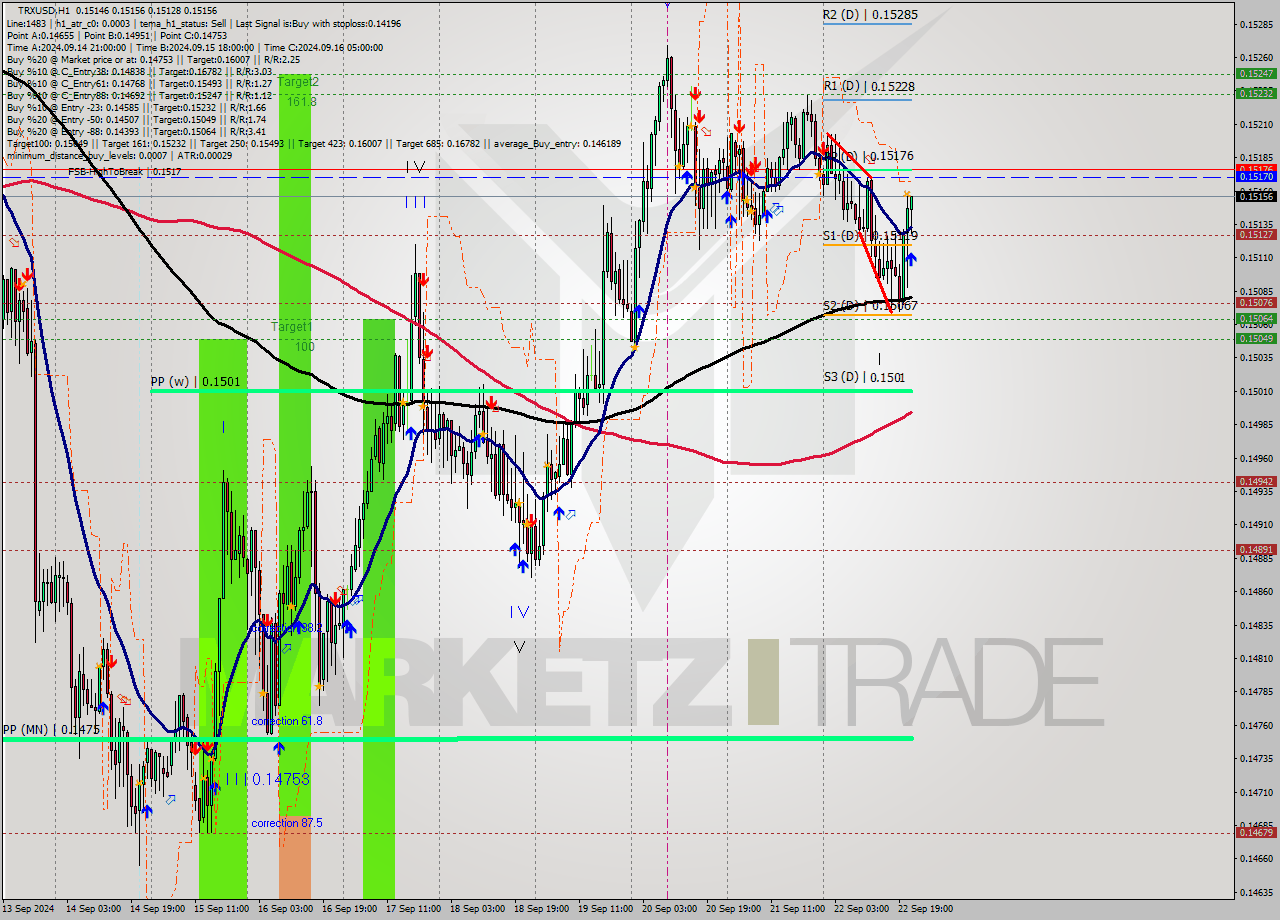Click the 17 Sep 11:00 time axis label
1280x920 pixels.
pos(413,909)
